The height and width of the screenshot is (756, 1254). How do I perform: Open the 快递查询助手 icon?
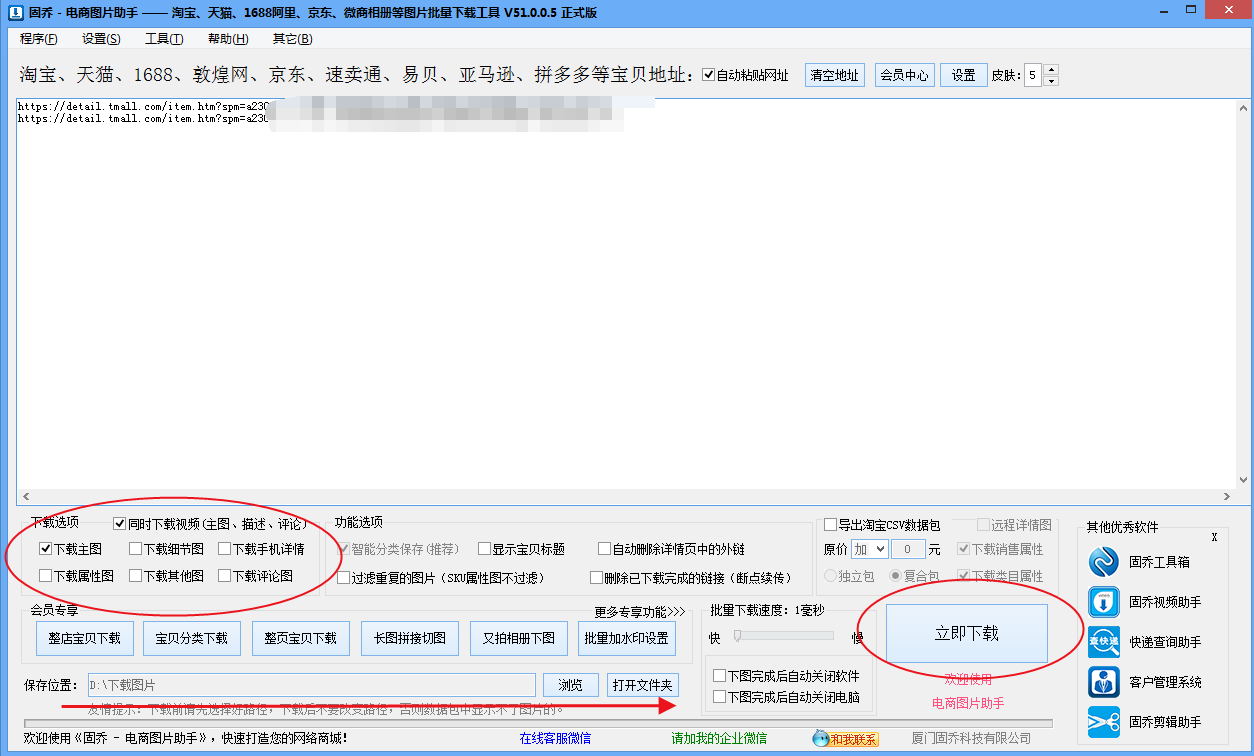[x=1104, y=642]
